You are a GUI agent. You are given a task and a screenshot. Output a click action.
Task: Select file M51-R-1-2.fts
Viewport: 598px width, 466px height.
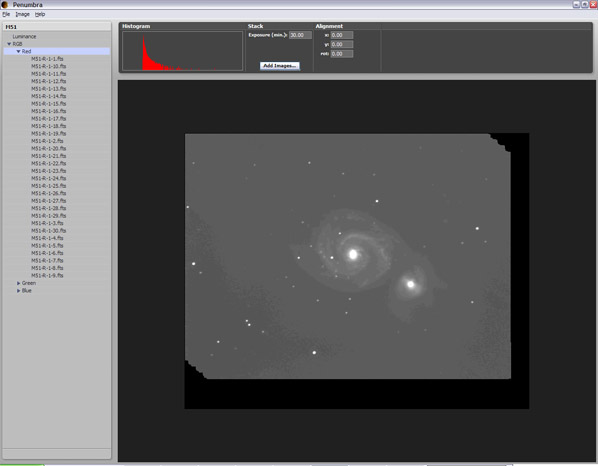coord(47,141)
